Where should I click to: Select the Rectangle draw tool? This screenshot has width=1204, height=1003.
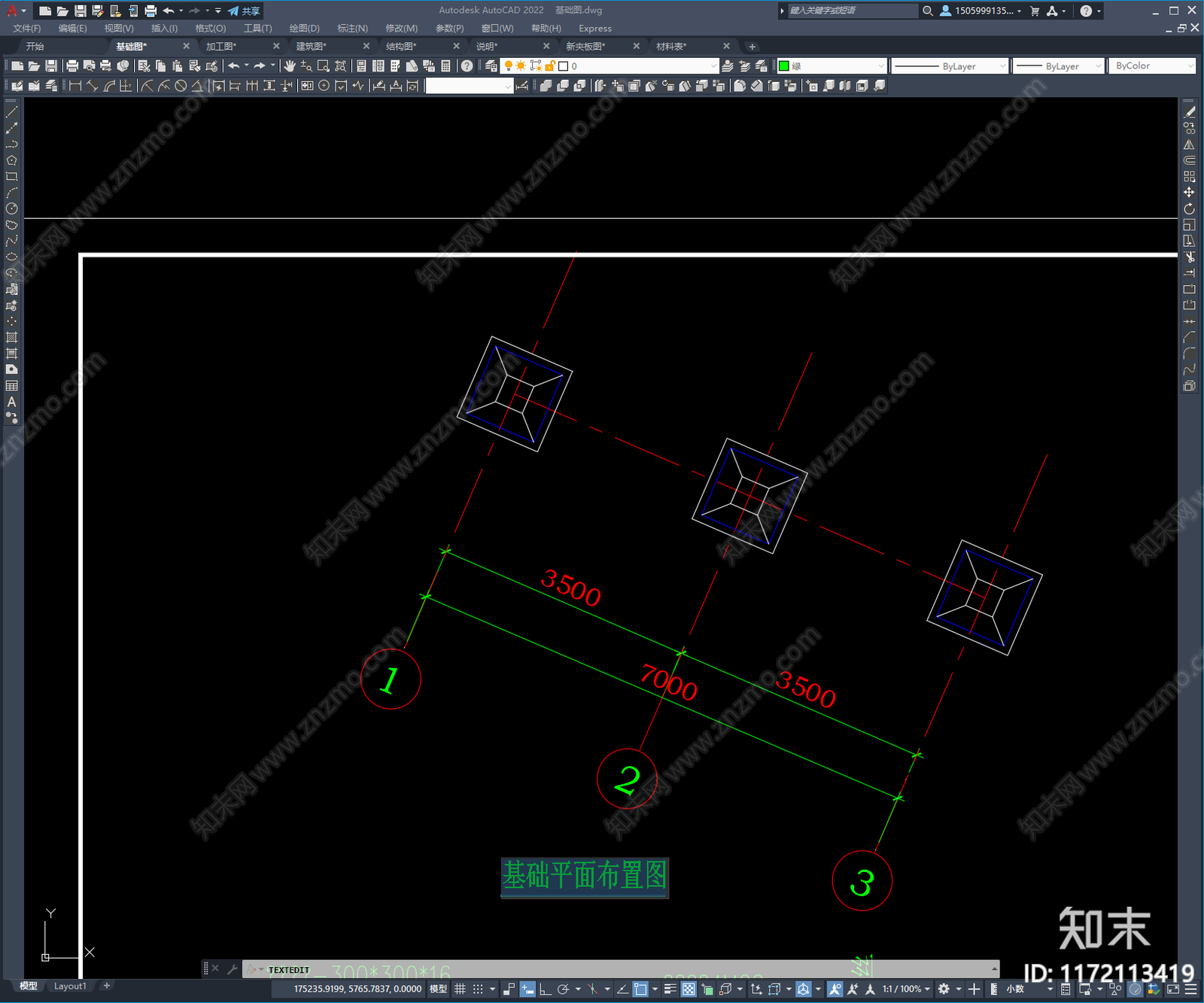[x=11, y=177]
